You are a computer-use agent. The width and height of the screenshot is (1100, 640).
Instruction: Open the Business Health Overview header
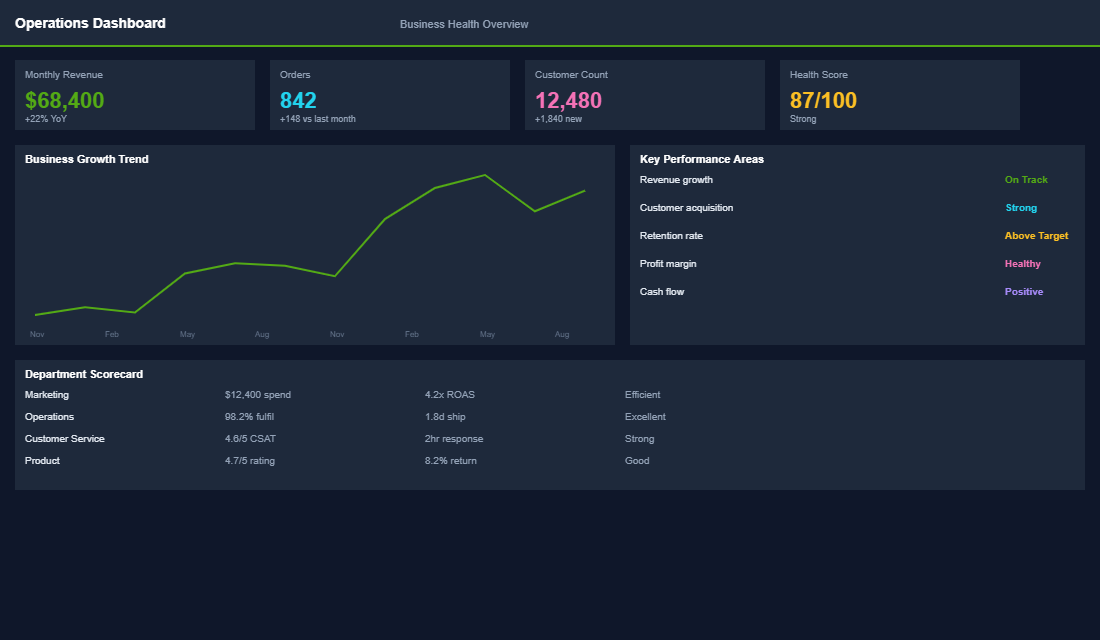tap(464, 23)
